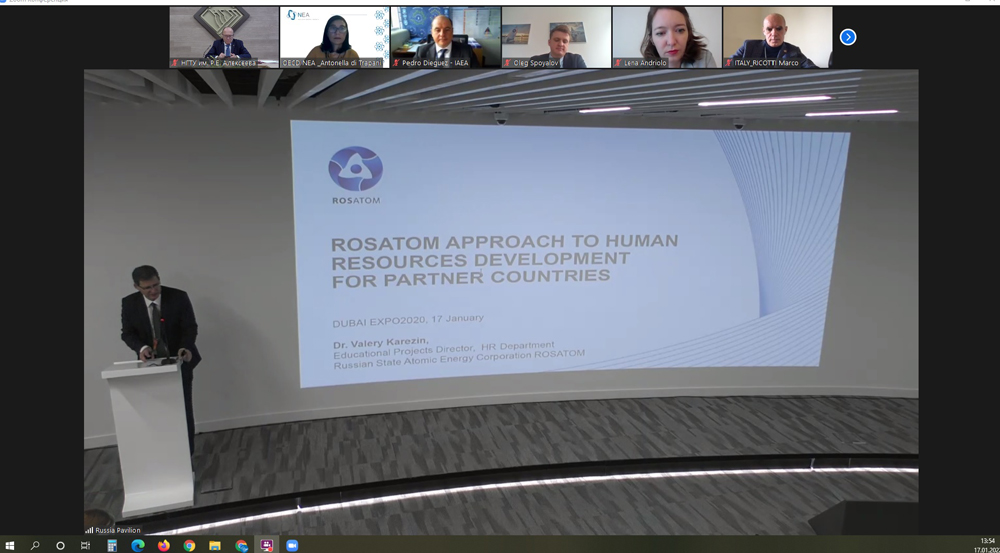
Task: Open the Chrome icon with blue badge overlay
Action: (241, 545)
